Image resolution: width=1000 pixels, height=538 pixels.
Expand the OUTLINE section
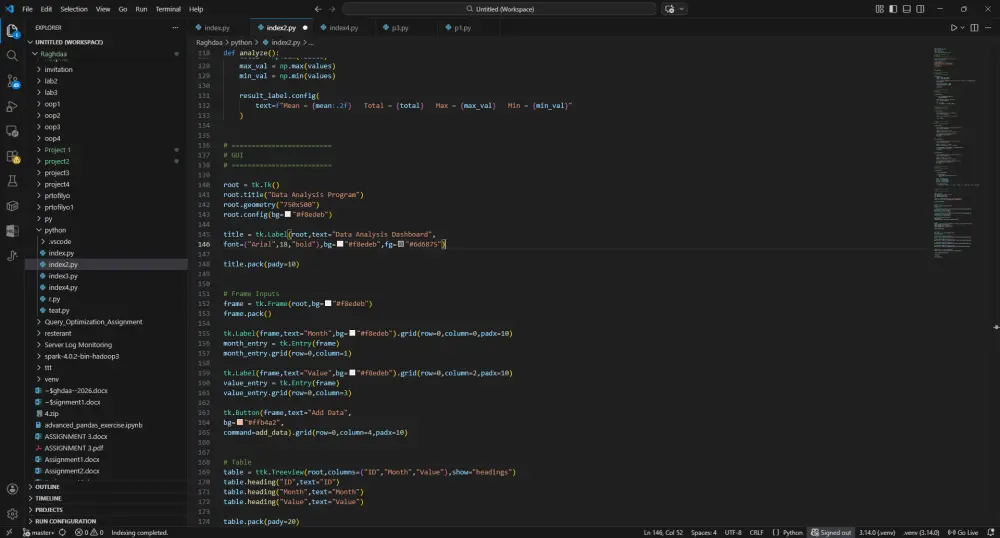point(48,487)
